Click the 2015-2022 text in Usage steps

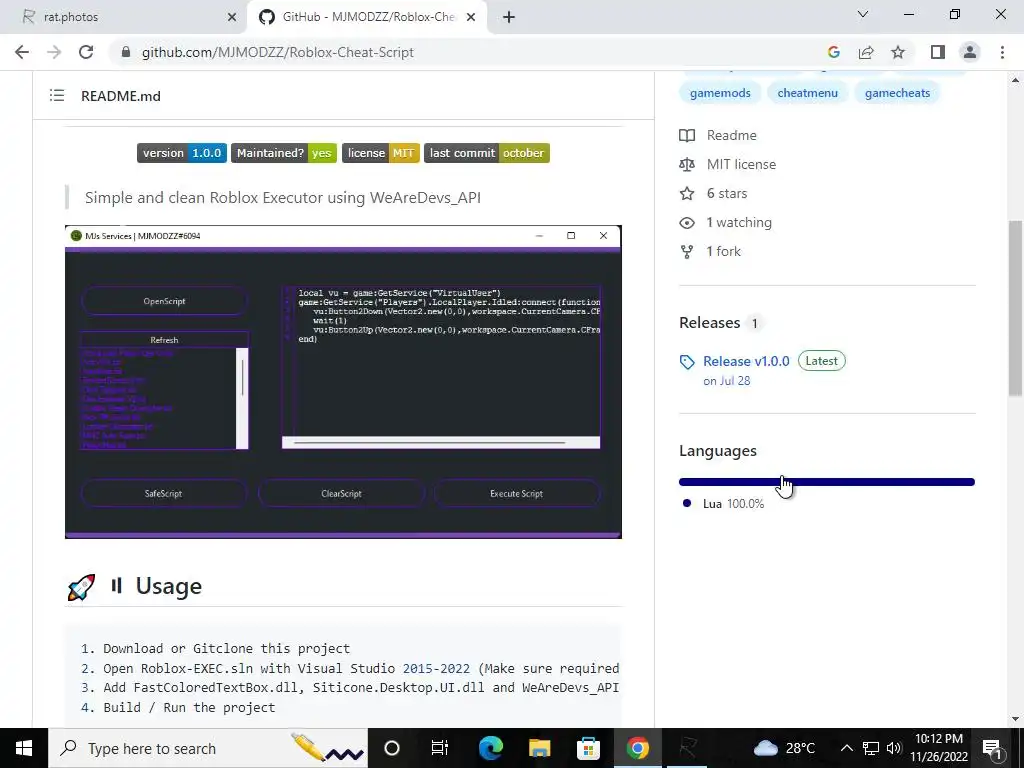pos(436,668)
